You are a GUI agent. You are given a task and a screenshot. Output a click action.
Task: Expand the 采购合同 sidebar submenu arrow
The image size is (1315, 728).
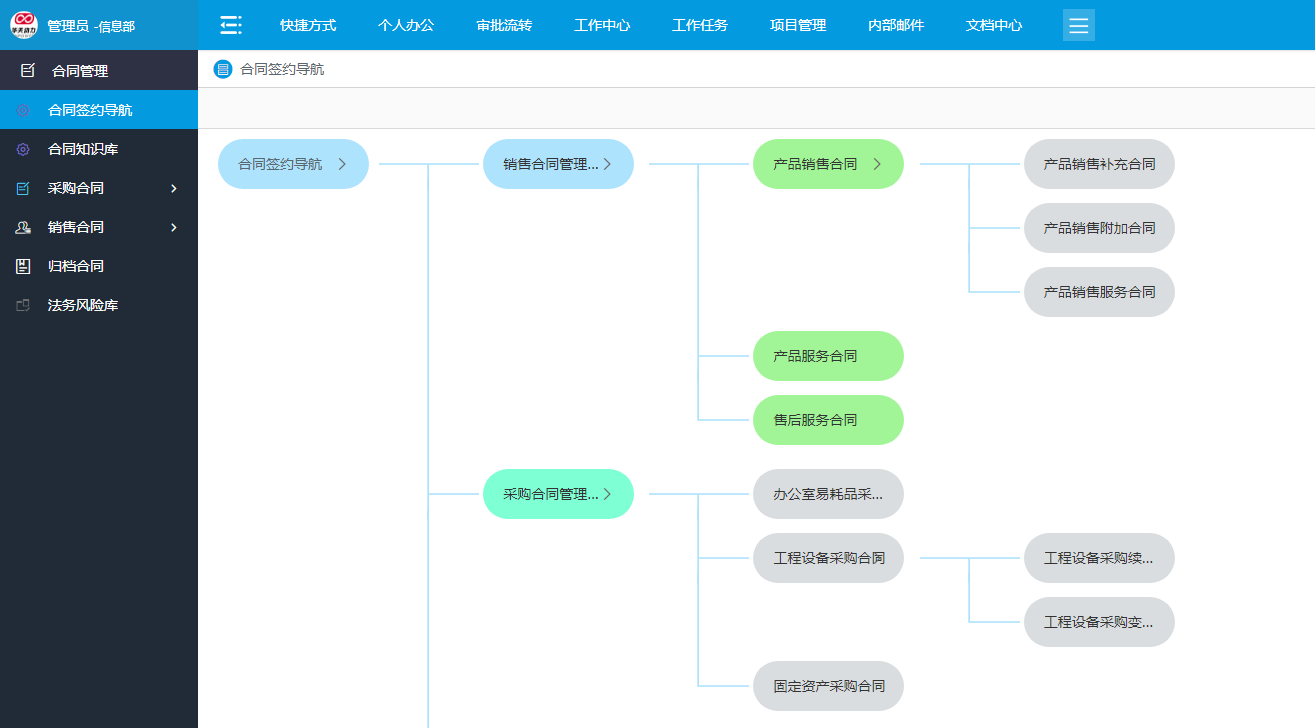(174, 188)
